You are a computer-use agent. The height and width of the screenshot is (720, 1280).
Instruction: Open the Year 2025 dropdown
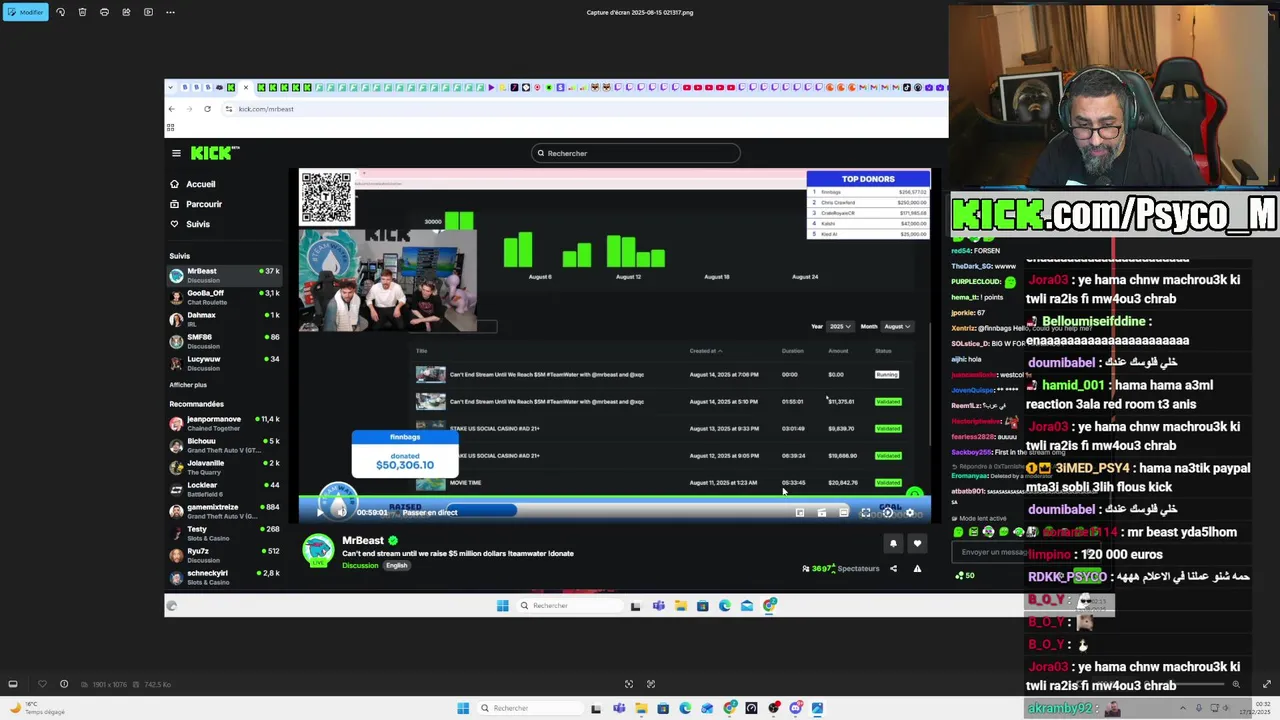(x=840, y=326)
